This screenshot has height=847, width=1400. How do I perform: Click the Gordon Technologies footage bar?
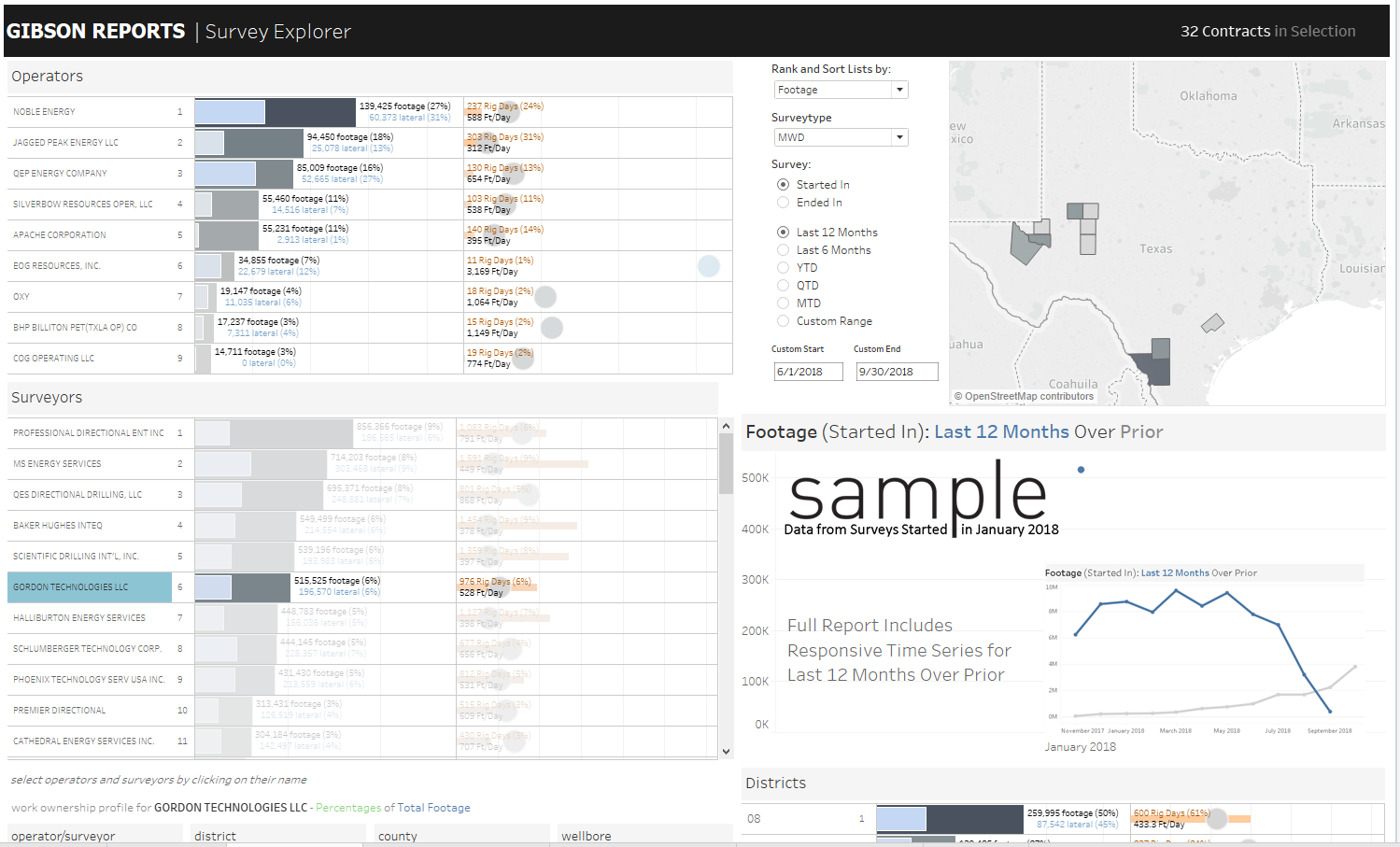click(x=243, y=587)
